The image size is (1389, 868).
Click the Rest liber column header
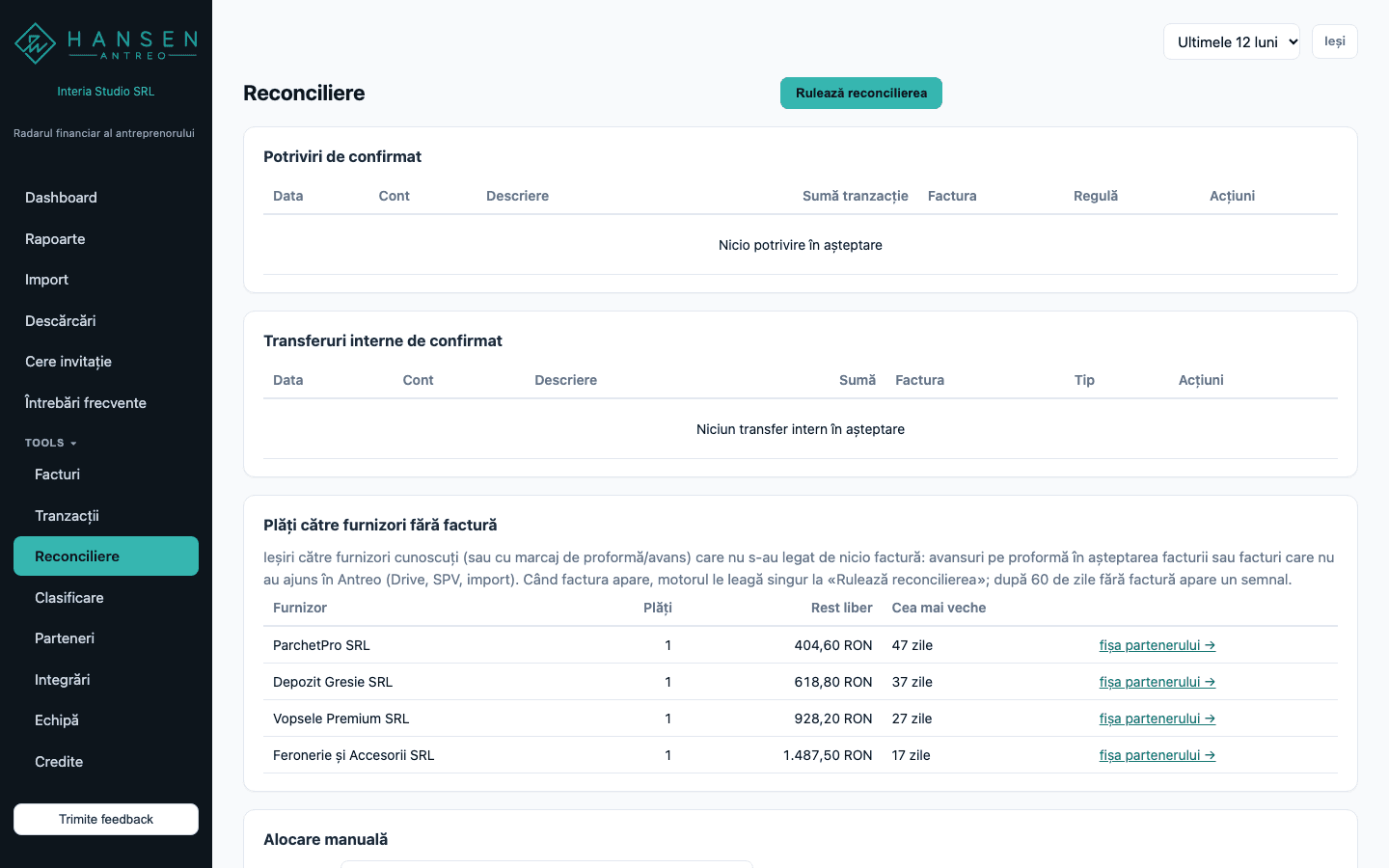(842, 608)
